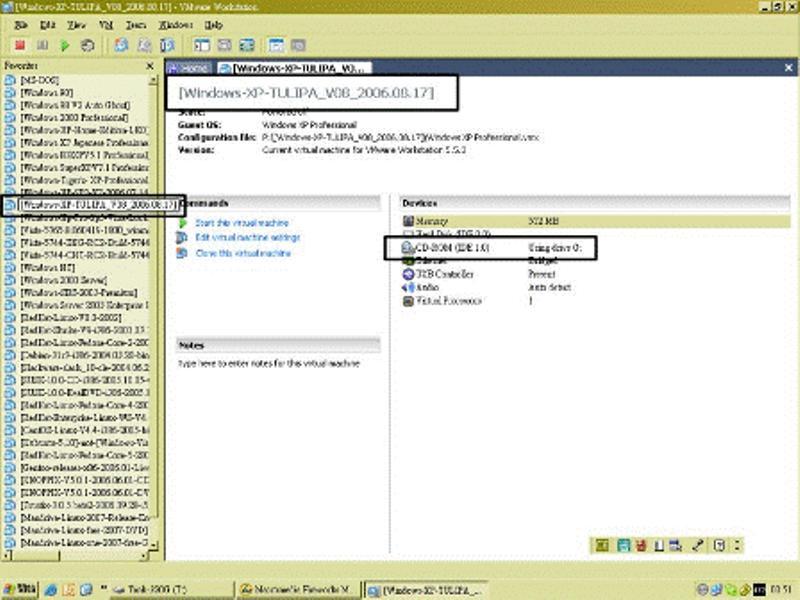
Task: Open the View menu
Action: coord(76,24)
